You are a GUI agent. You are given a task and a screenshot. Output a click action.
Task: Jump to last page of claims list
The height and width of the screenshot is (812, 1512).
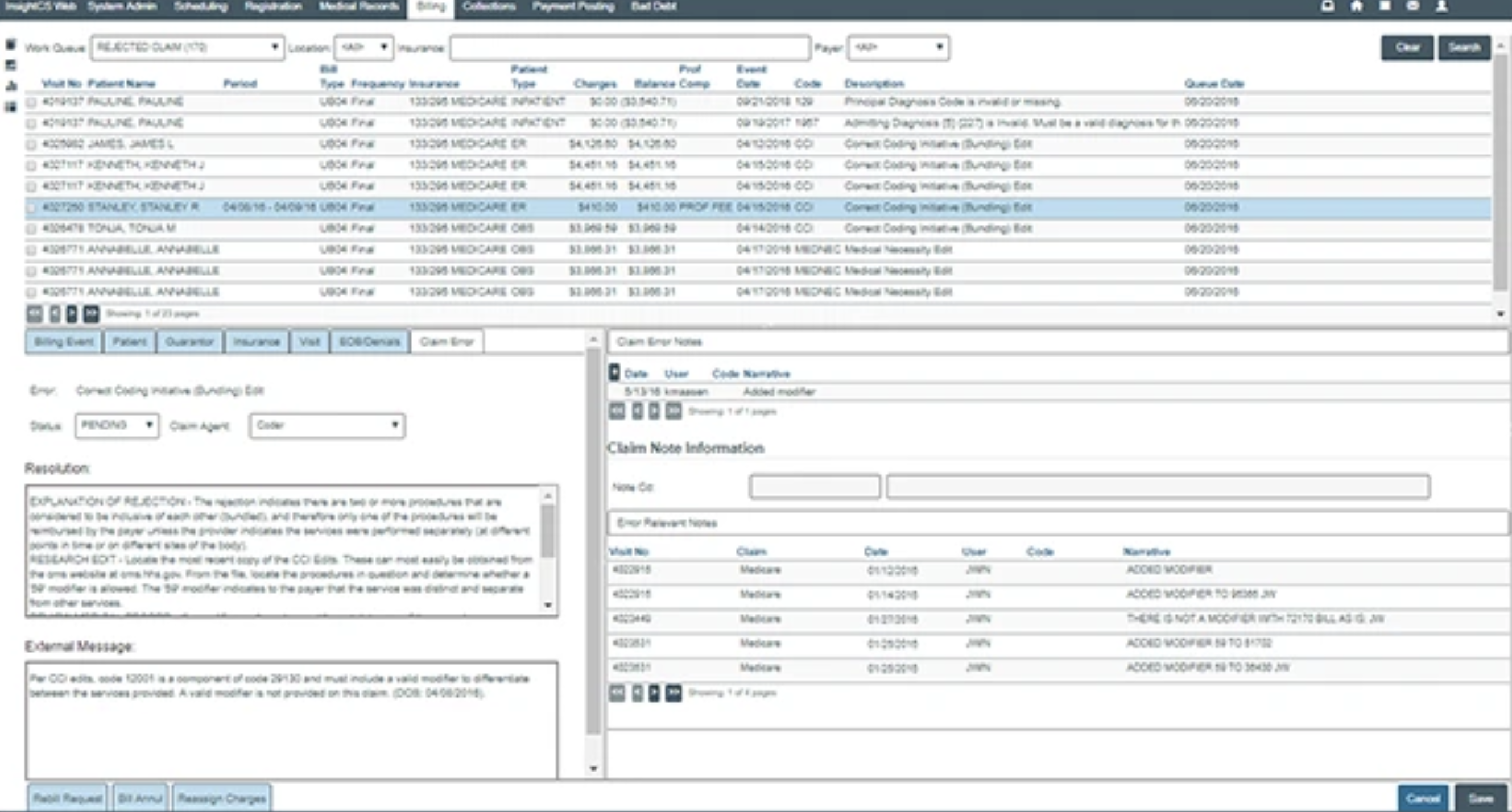[x=91, y=314]
